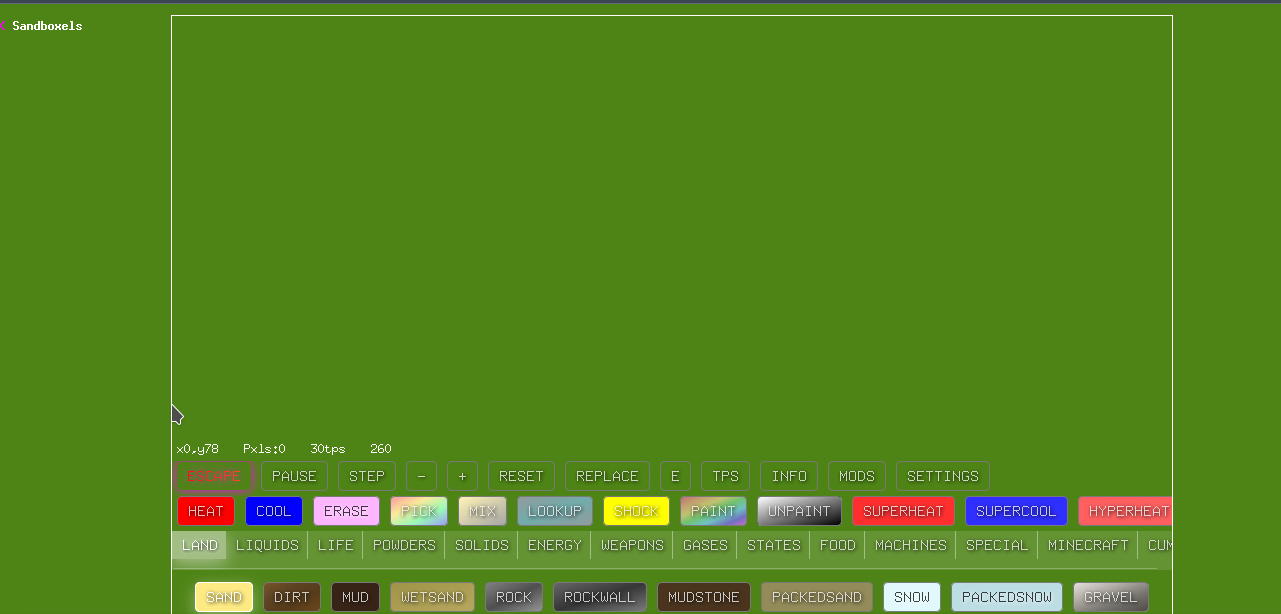Select the Gravel element
Viewport: 1281px width, 614px height.
(1111, 597)
